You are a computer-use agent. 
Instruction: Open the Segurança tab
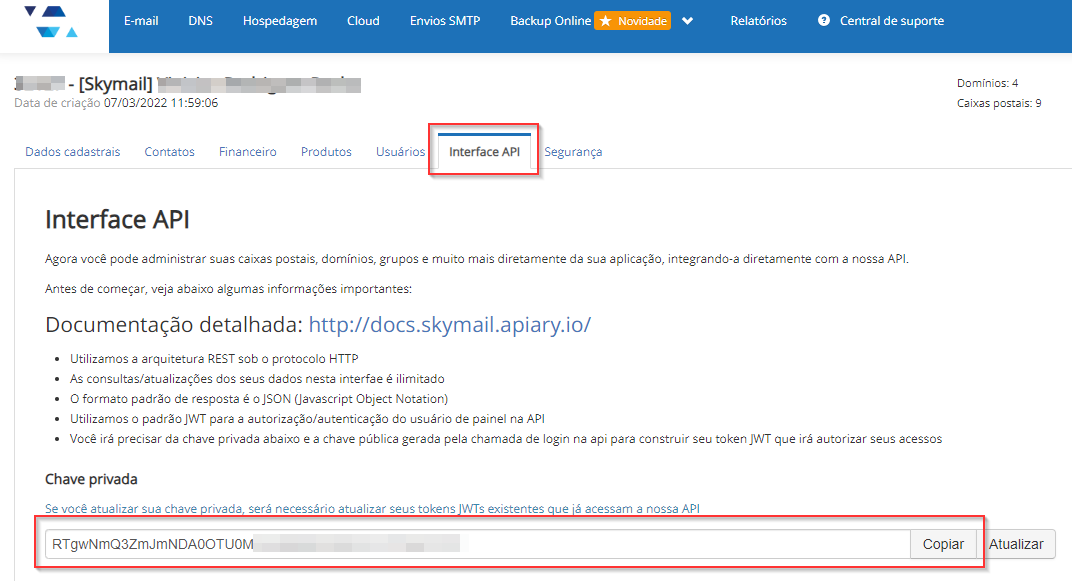573,152
